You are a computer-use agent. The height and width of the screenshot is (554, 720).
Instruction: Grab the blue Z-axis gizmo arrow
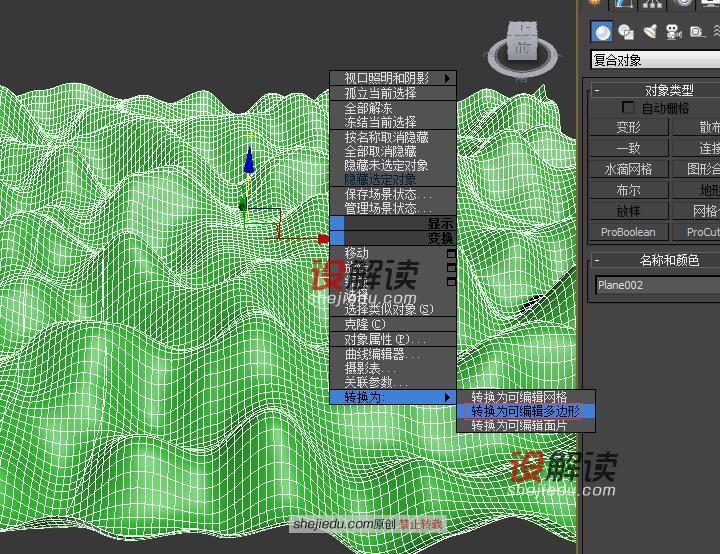[x=249, y=160]
